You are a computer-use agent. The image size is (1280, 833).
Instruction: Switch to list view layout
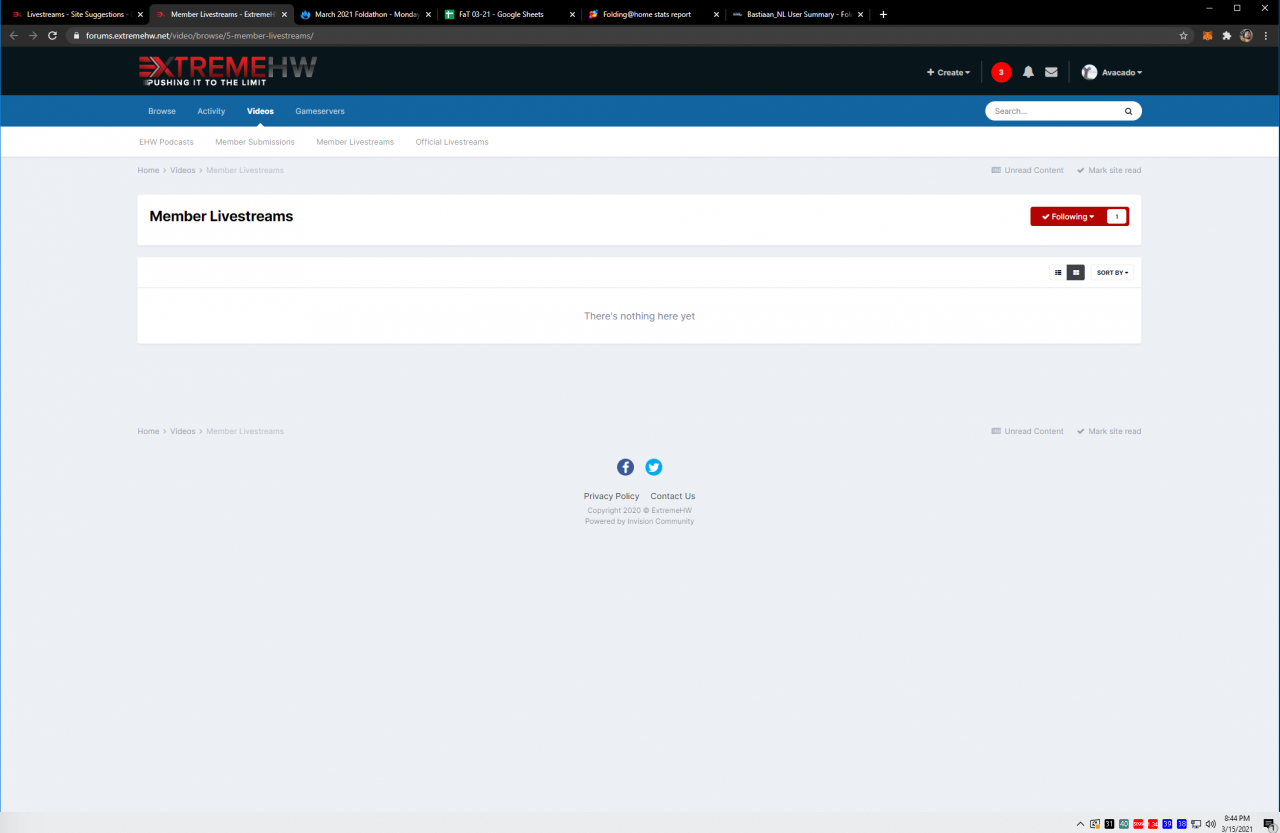click(x=1058, y=272)
